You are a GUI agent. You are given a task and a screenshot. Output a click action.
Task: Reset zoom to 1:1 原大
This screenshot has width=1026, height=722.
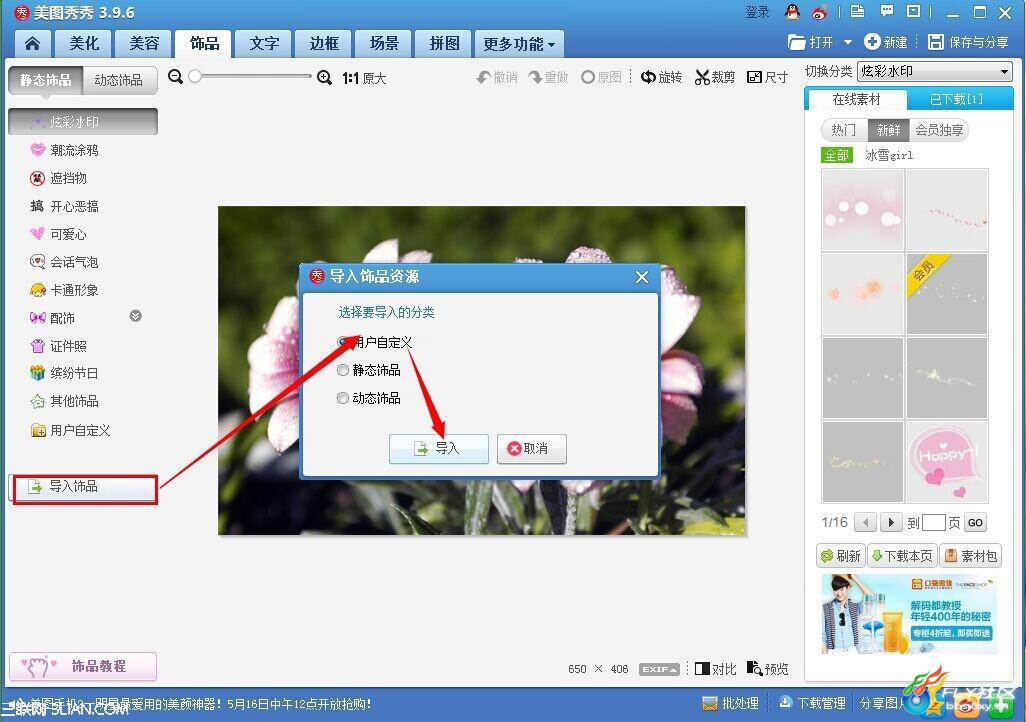364,79
